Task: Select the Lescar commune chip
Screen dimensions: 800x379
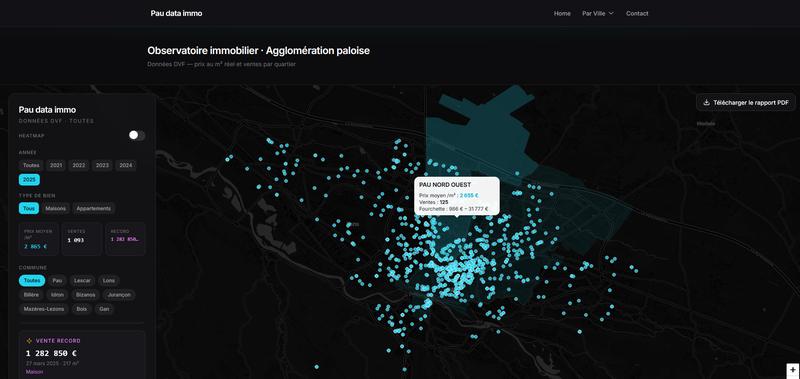Action: [x=82, y=281]
